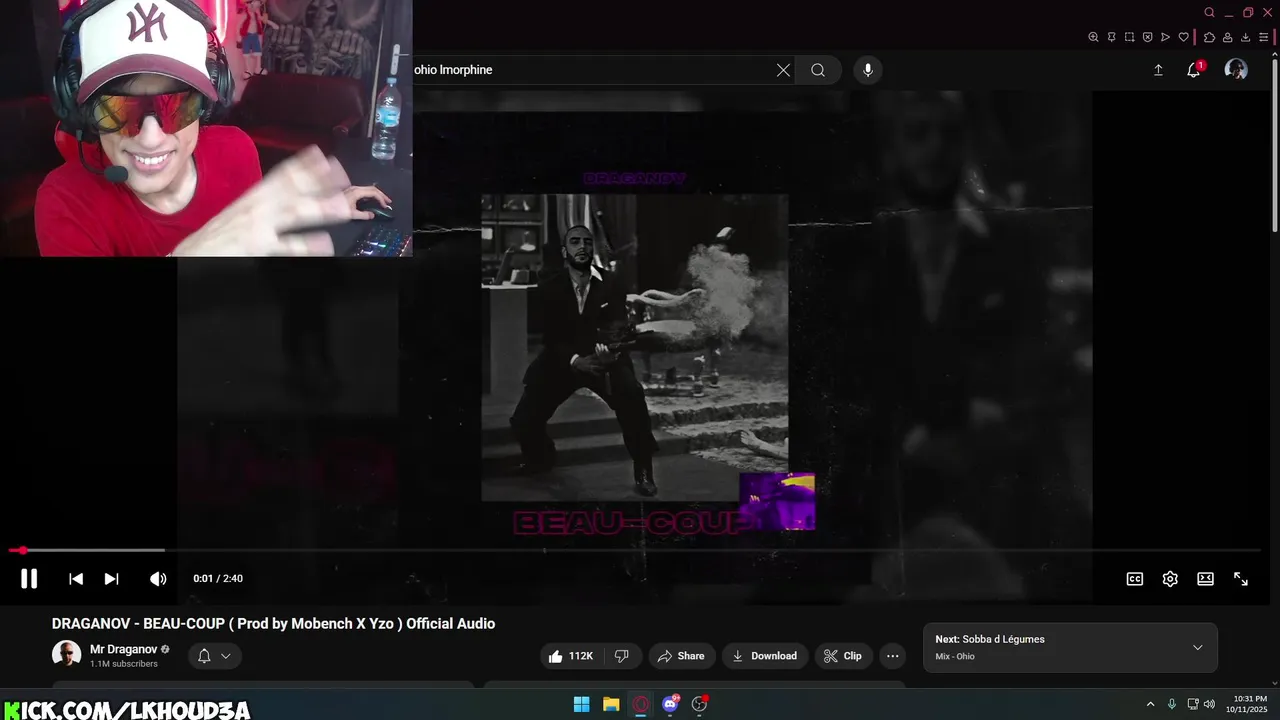Switch to Opera GX on taskbar
This screenshot has height=720, width=1280.
pyautogui.click(x=641, y=704)
